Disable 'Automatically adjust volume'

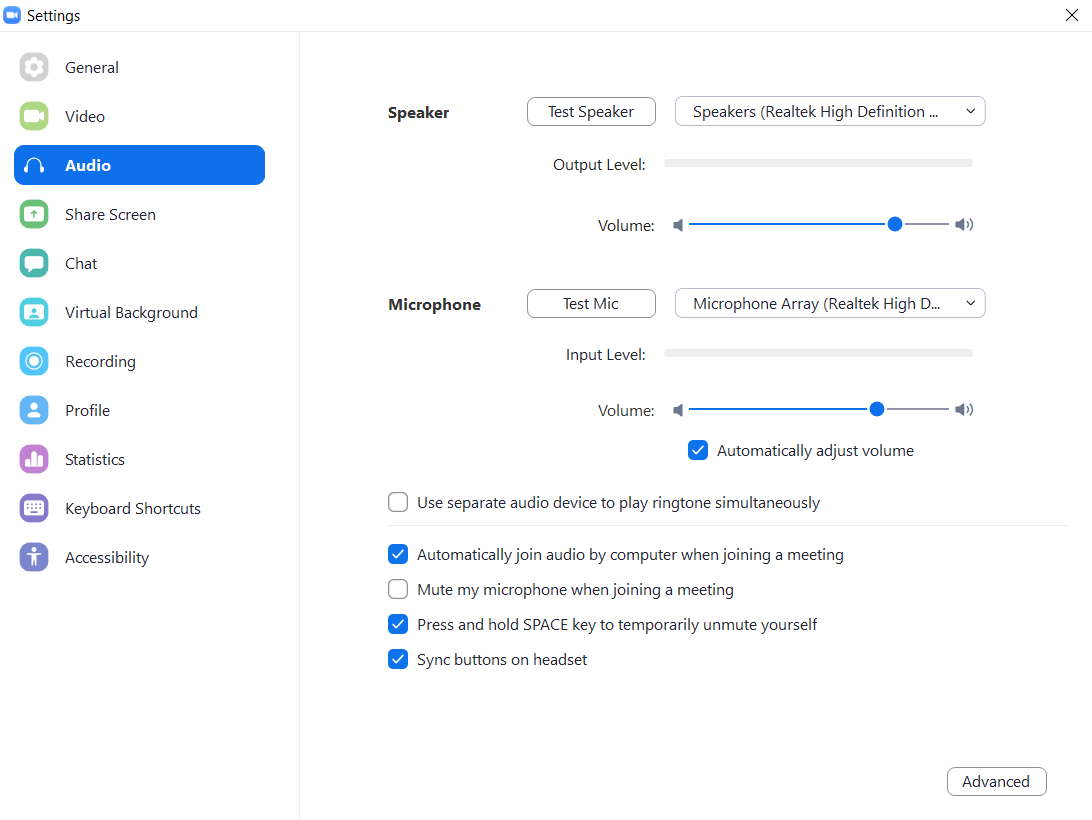click(697, 450)
